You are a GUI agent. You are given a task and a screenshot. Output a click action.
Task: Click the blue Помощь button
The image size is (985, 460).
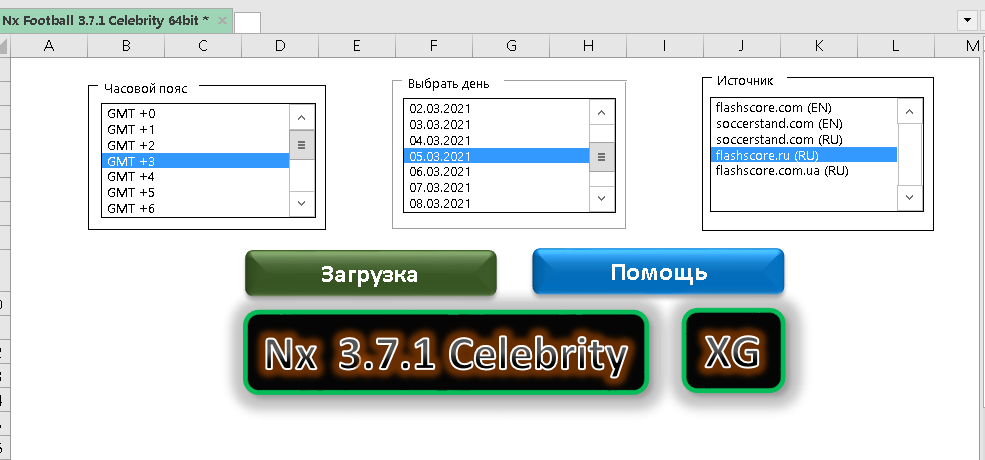coord(658,271)
